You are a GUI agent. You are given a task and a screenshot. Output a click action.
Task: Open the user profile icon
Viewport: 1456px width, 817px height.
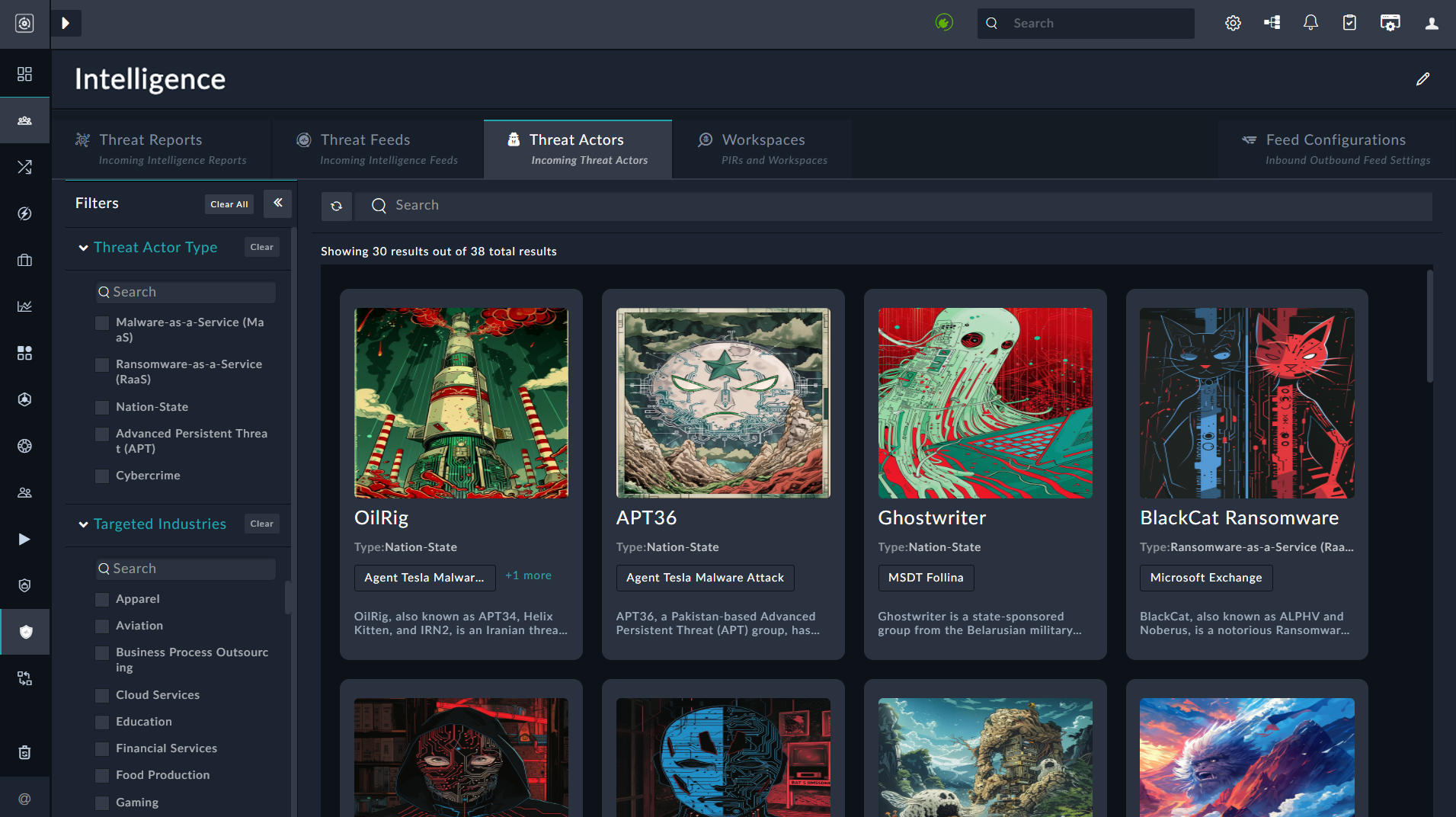(1432, 23)
